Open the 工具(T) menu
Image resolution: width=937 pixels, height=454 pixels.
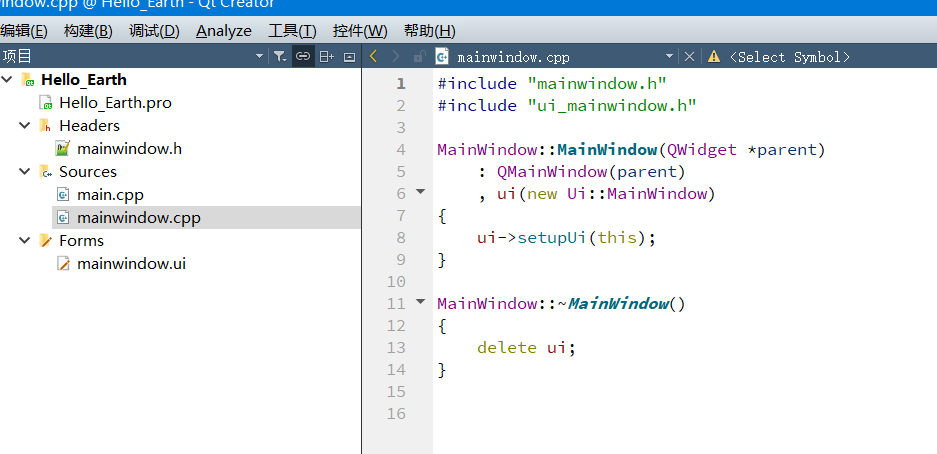tap(292, 31)
